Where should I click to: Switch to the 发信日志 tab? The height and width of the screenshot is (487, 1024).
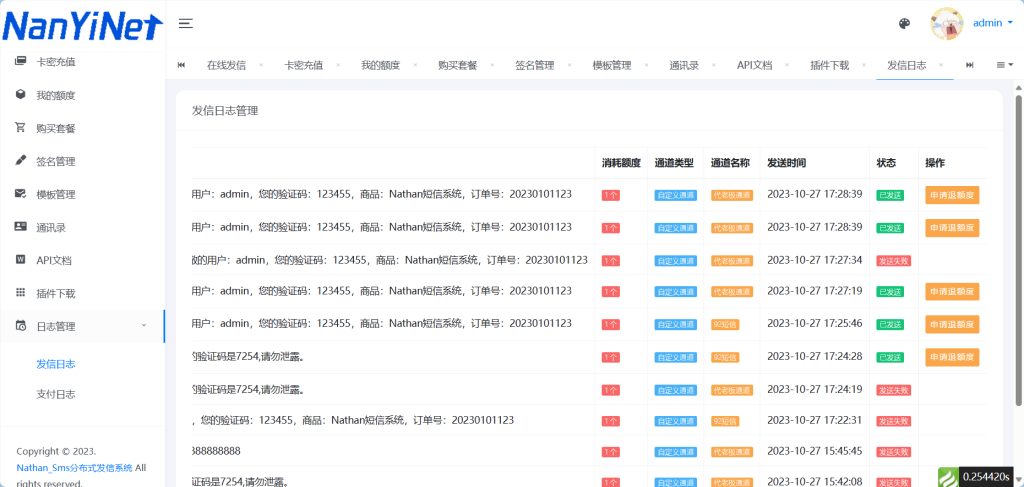tap(906, 65)
